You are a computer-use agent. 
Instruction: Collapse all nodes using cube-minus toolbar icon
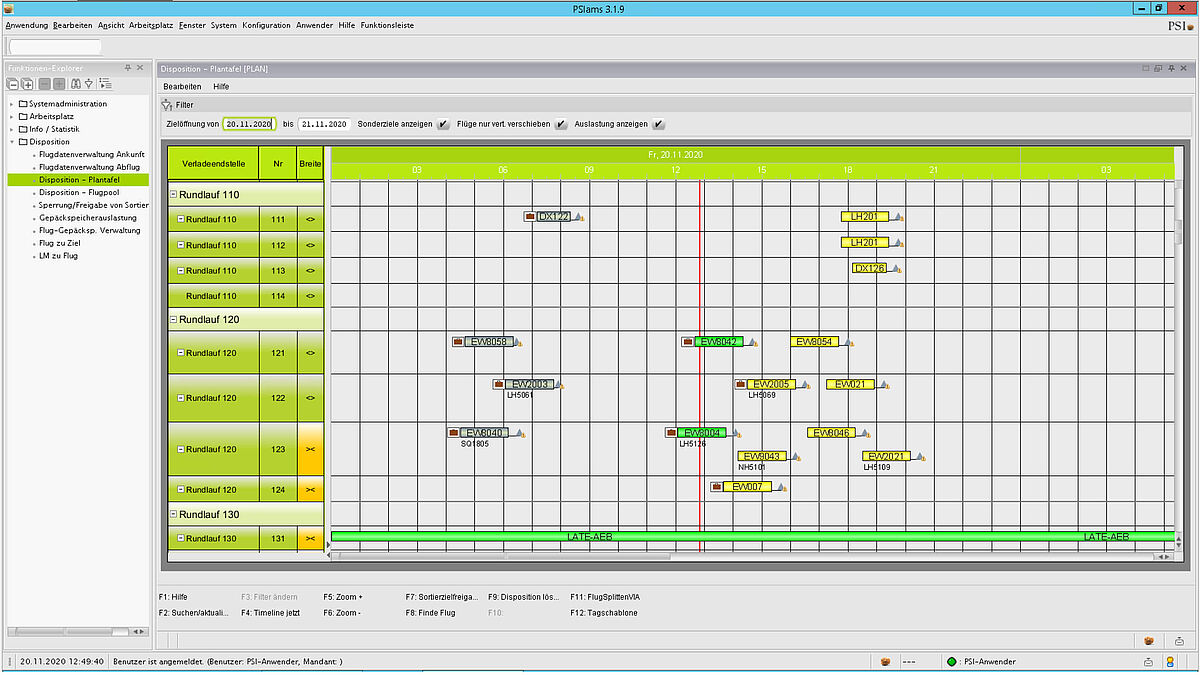(x=12, y=83)
